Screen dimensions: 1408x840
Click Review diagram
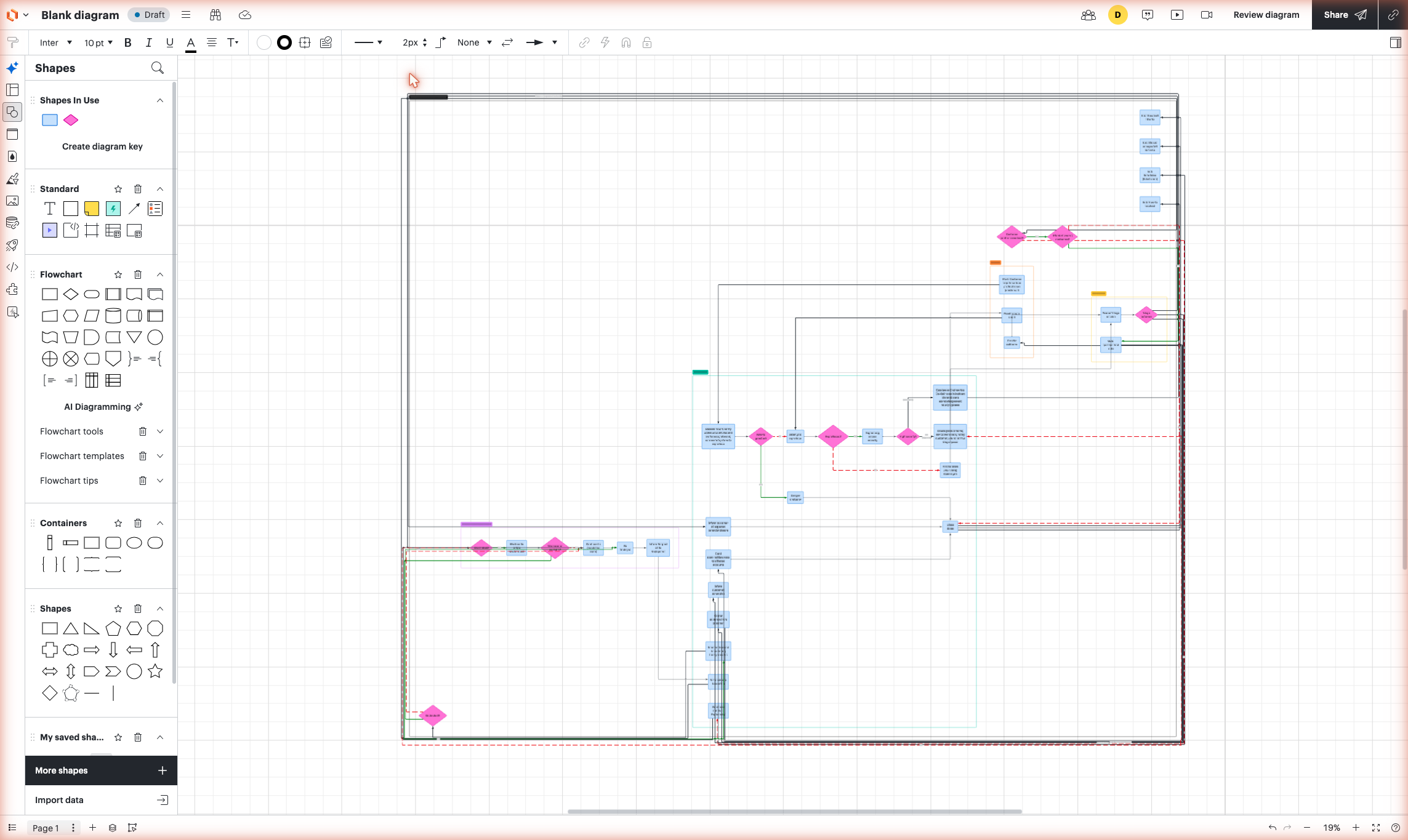[x=1266, y=15]
